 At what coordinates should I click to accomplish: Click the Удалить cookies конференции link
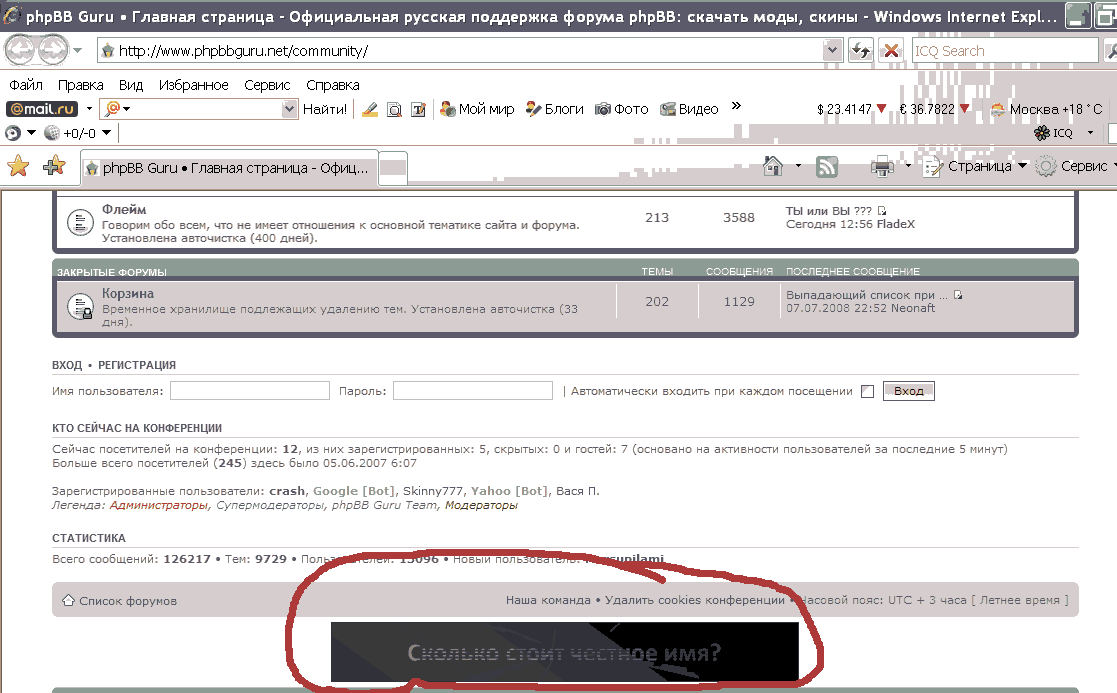(x=694, y=600)
